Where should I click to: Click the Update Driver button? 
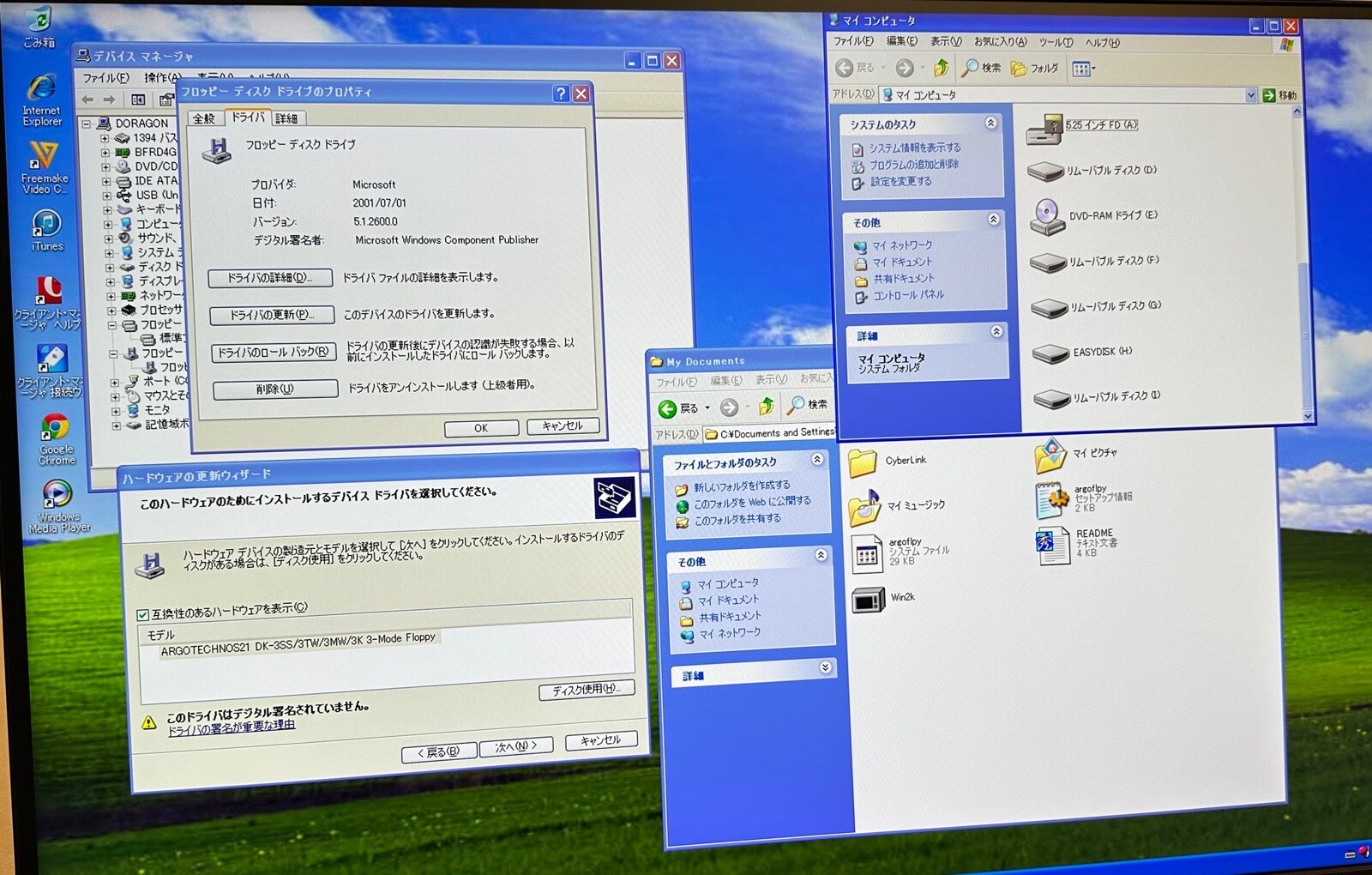pyautogui.click(x=272, y=315)
